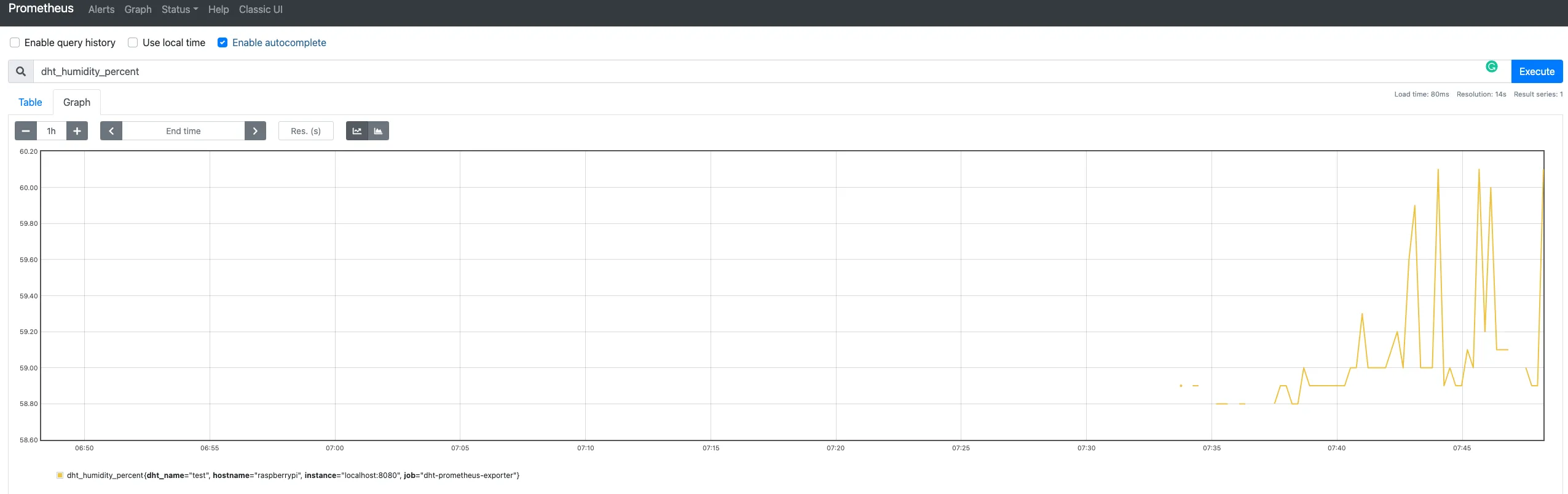
Task: Switch to Classic UI
Action: pyautogui.click(x=261, y=9)
